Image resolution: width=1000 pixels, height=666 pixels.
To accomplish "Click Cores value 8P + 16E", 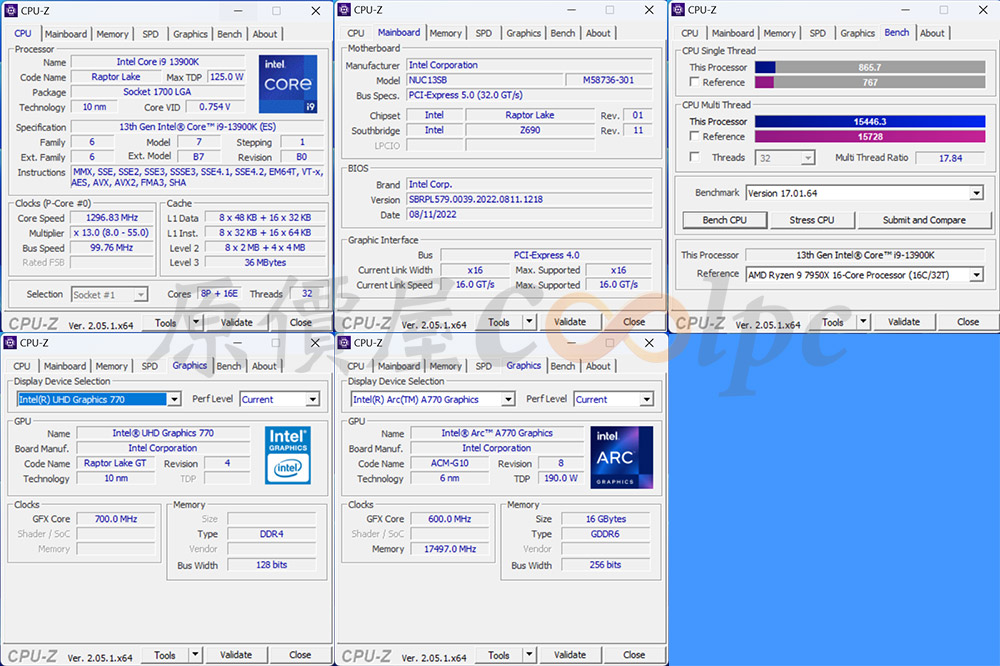I will pyautogui.click(x=219, y=293).
